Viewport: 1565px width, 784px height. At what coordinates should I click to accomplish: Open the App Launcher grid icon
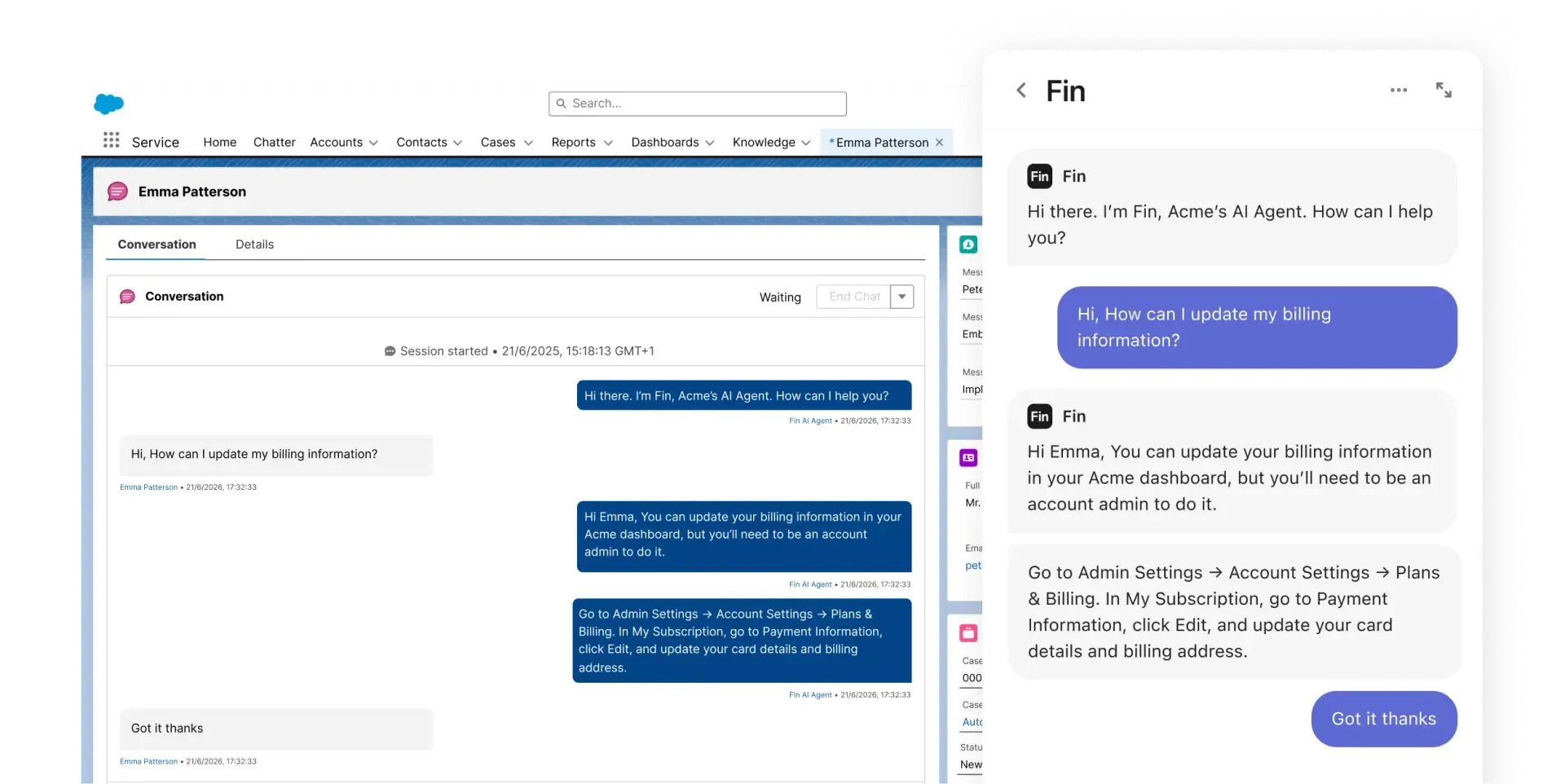point(112,140)
